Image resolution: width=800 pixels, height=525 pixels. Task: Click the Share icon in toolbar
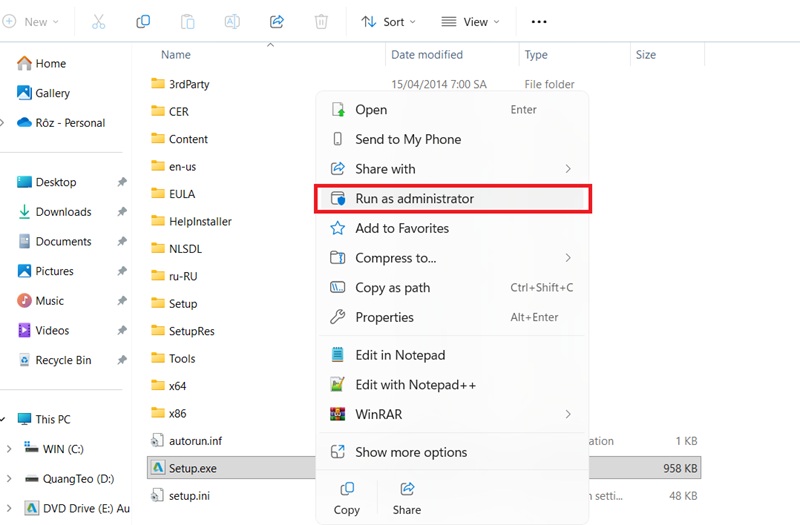(x=277, y=21)
